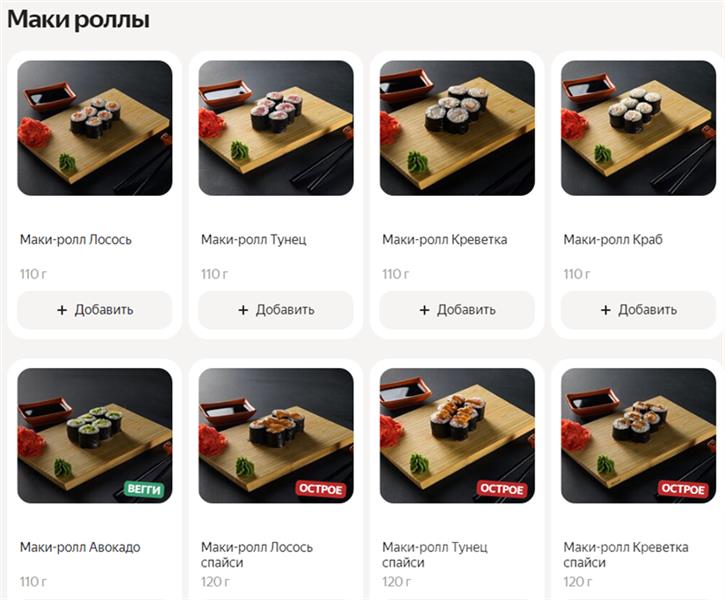Open the Маки-ролл Авокадо photo
The height and width of the screenshot is (600, 725).
pos(95,435)
